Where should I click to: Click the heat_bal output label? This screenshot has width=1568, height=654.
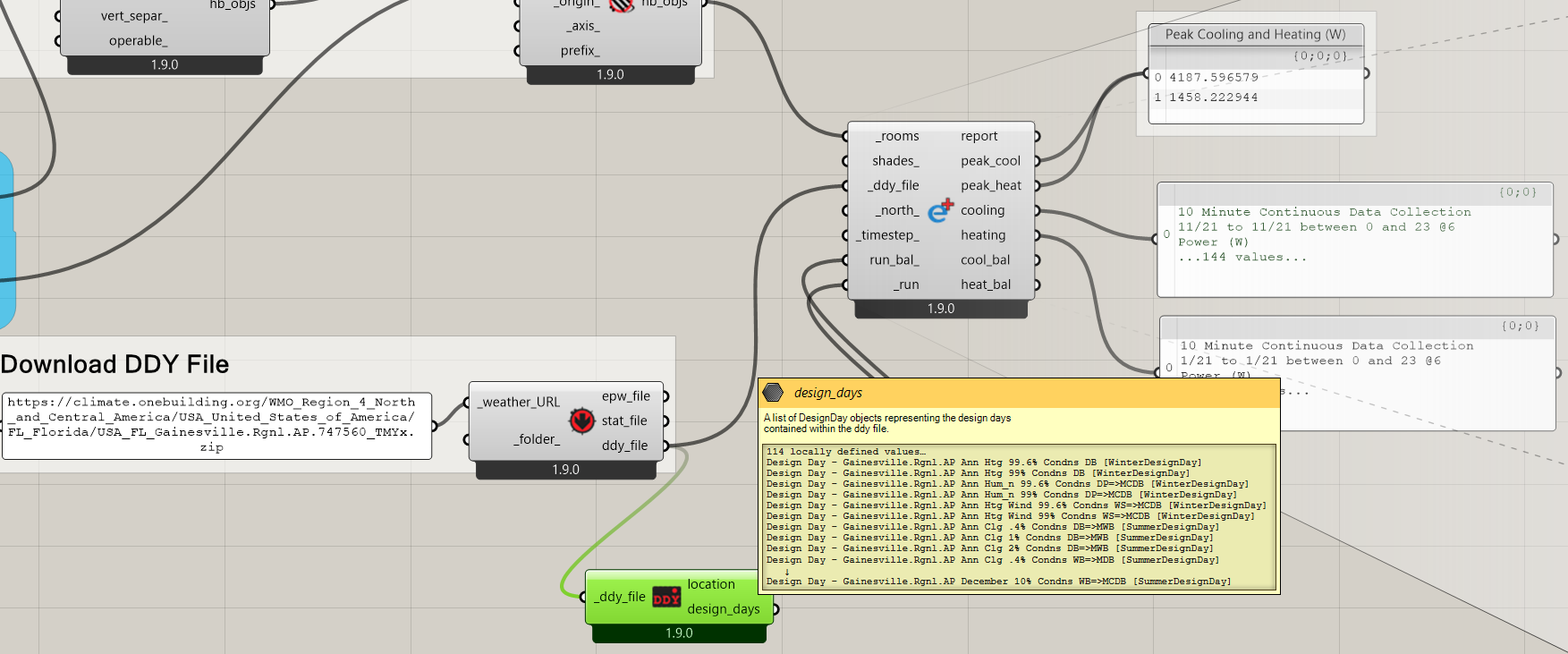pos(986,285)
